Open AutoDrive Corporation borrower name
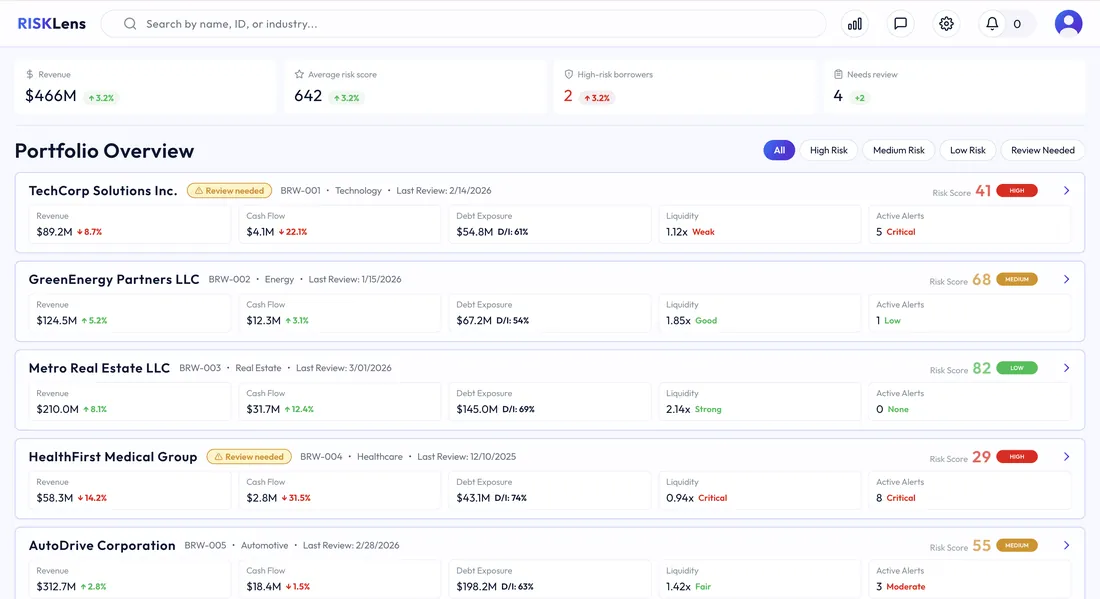Image resolution: width=1100 pixels, height=599 pixels. click(102, 546)
